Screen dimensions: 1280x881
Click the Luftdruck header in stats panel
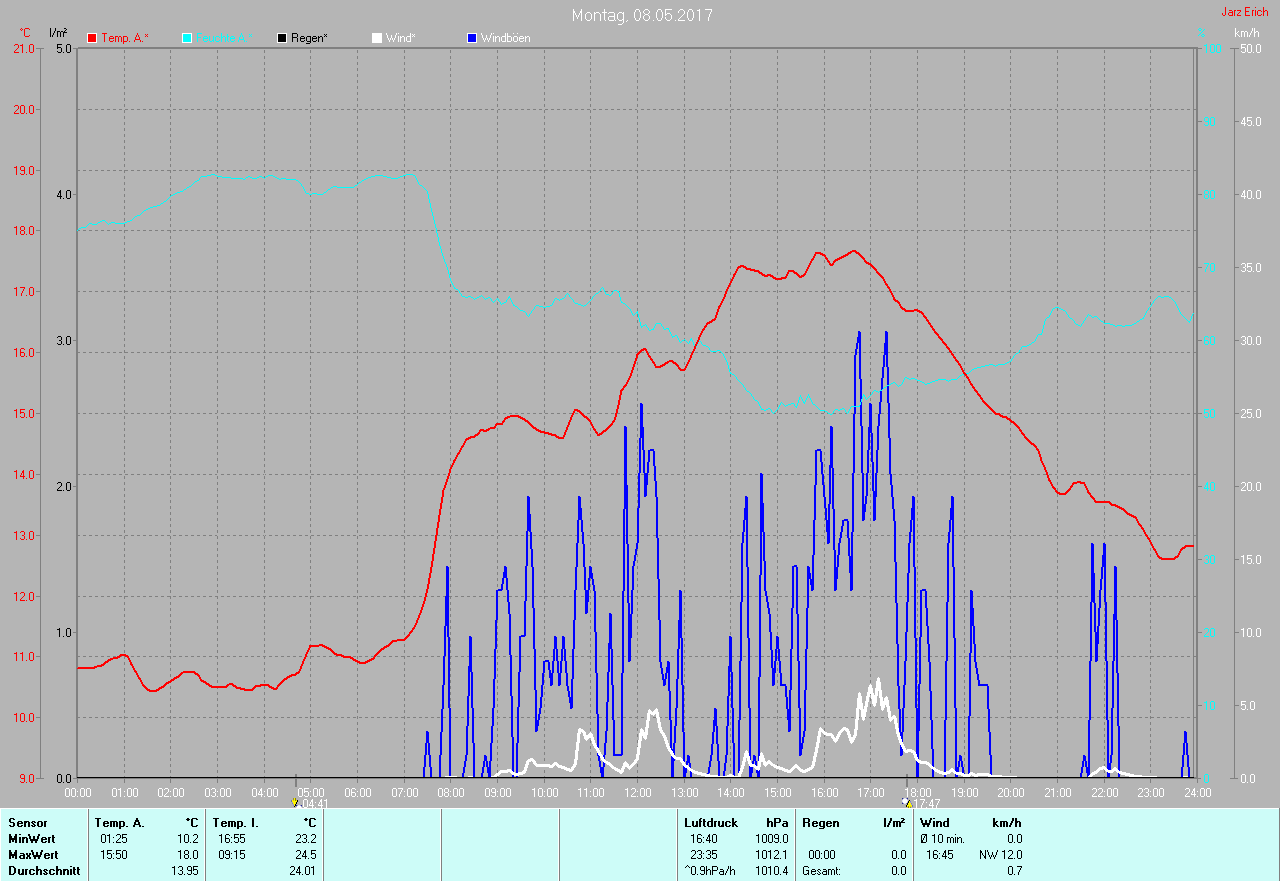click(x=710, y=823)
